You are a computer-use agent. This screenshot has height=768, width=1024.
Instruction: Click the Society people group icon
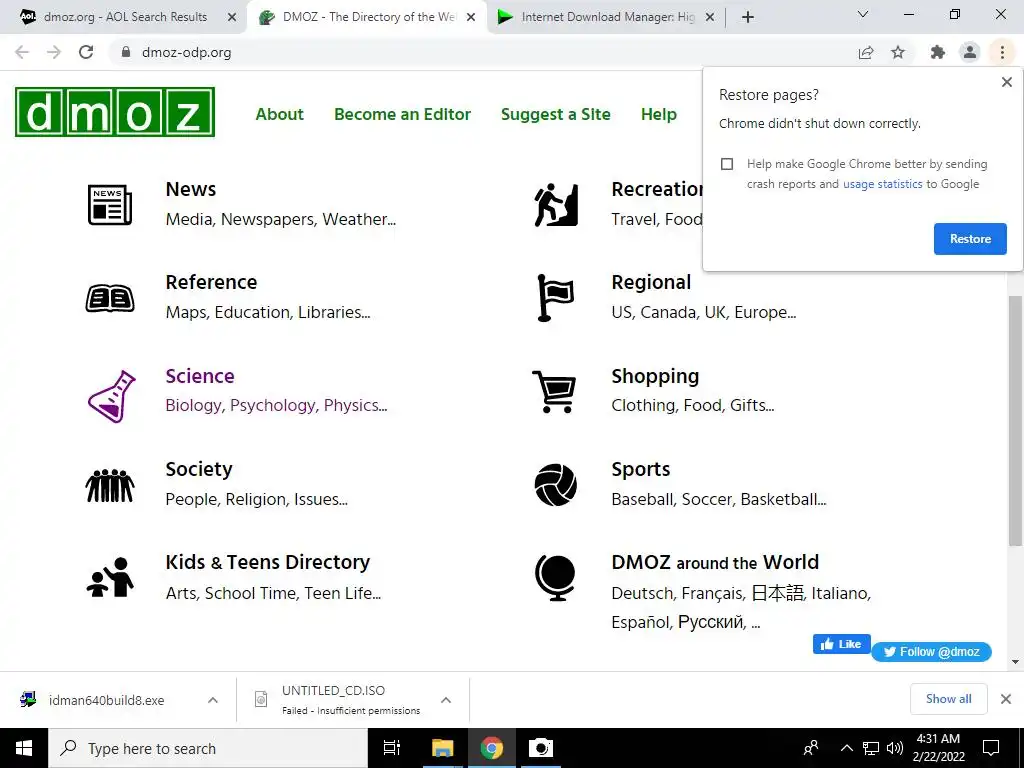click(110, 485)
